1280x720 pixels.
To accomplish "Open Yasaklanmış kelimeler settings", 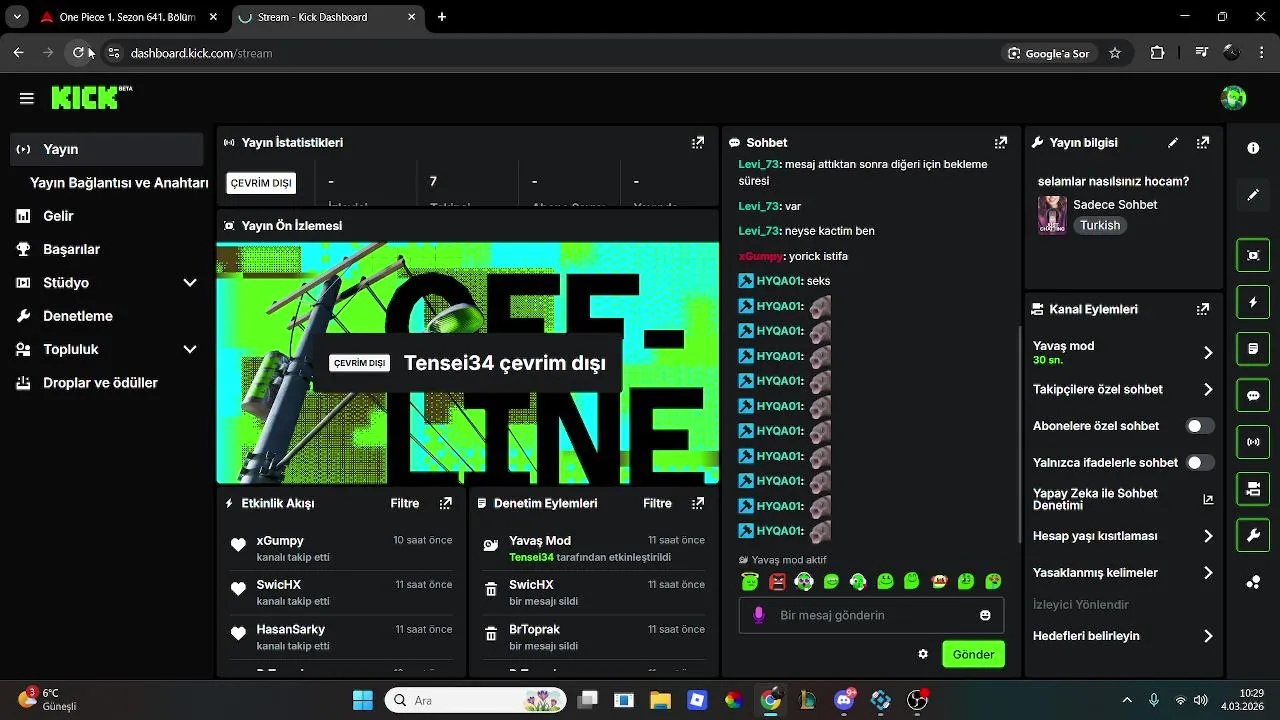I will coord(1208,573).
